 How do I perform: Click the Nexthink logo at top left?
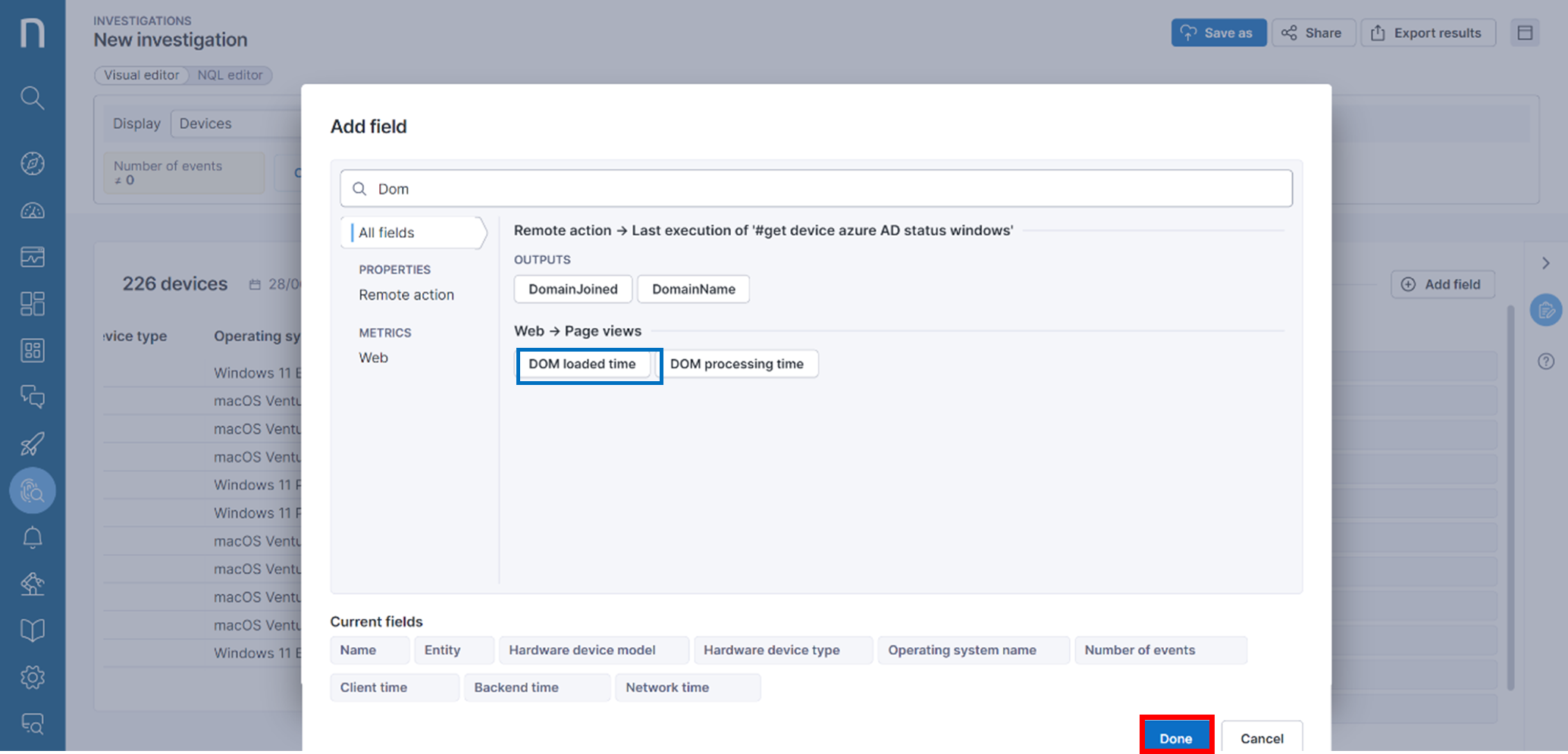(32, 32)
